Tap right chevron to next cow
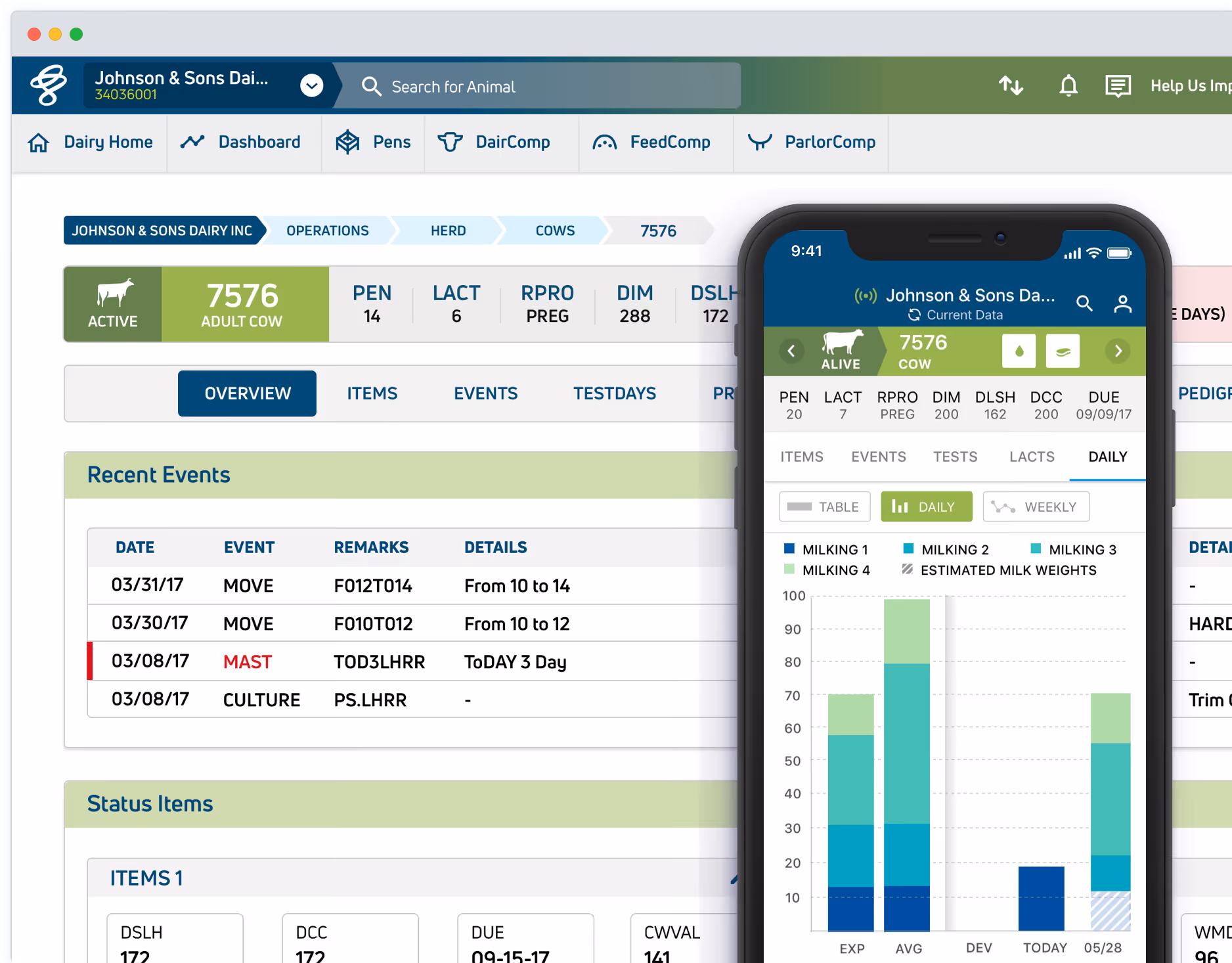 [1118, 351]
